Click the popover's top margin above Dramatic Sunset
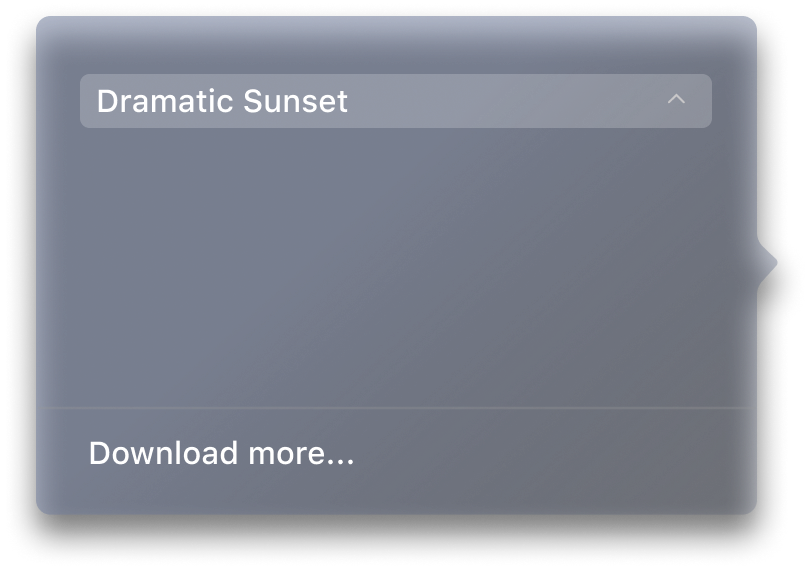Screen dimensions: 811x568 (396, 46)
